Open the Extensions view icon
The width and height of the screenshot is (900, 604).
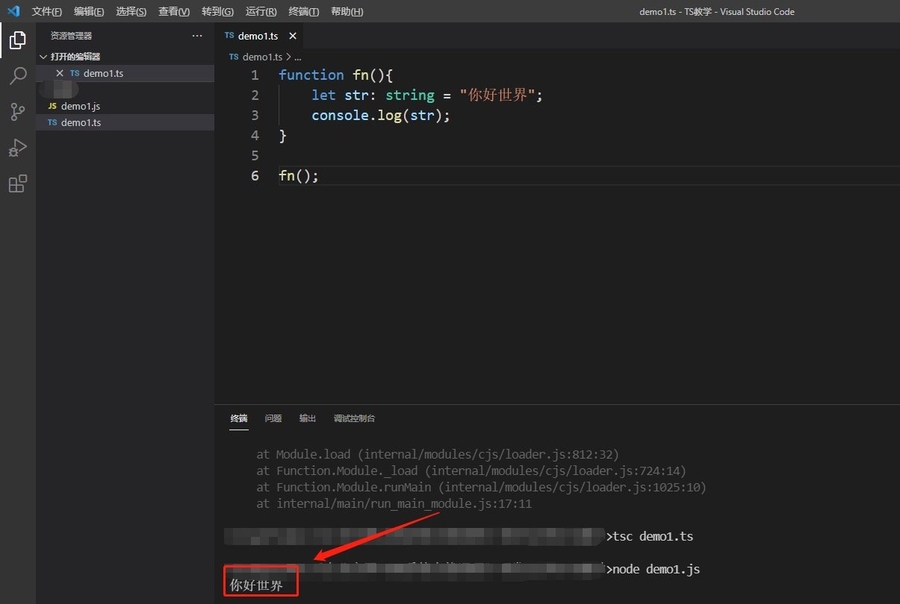17,184
